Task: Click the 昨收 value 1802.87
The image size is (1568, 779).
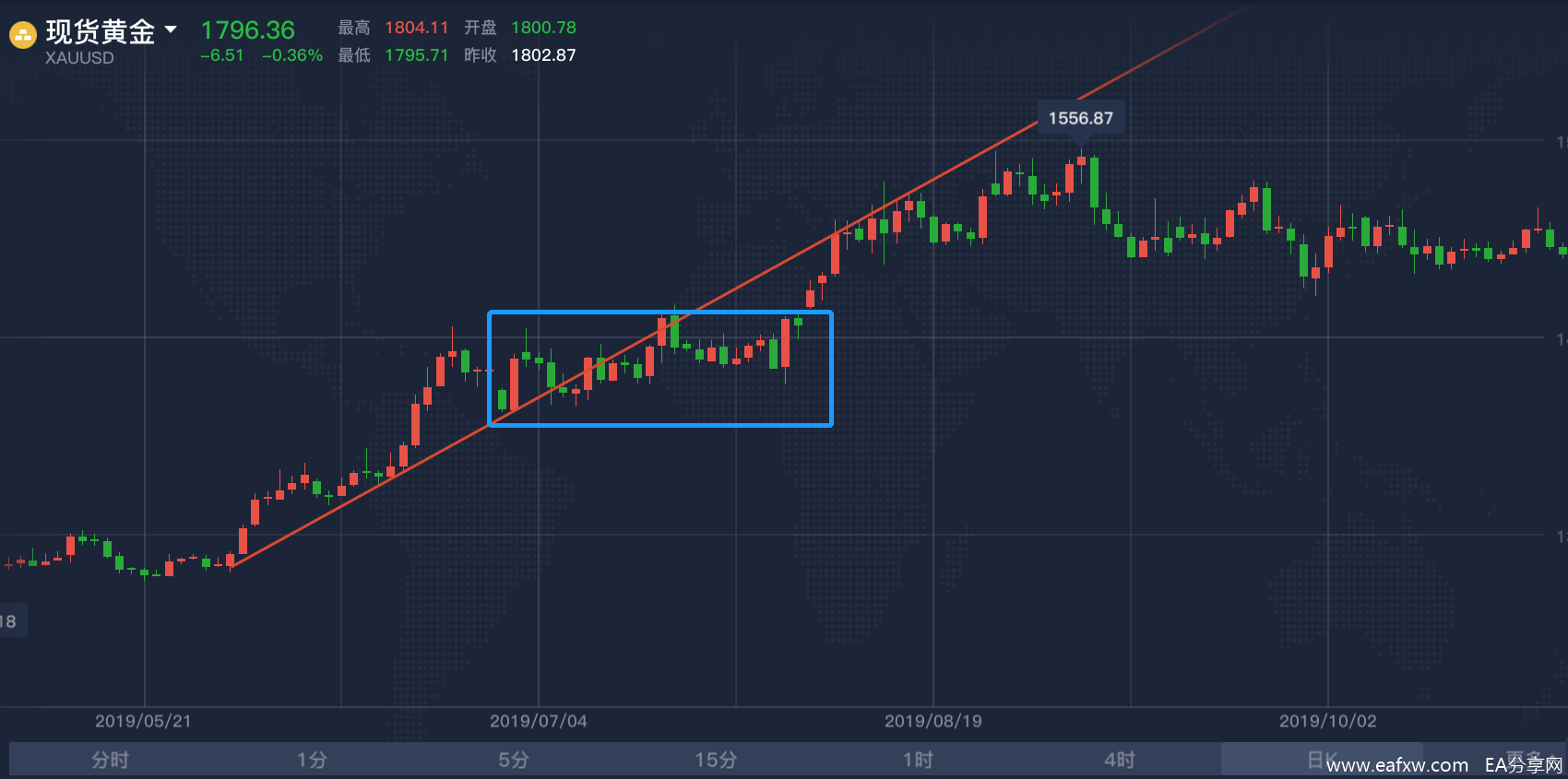Action: coord(544,55)
